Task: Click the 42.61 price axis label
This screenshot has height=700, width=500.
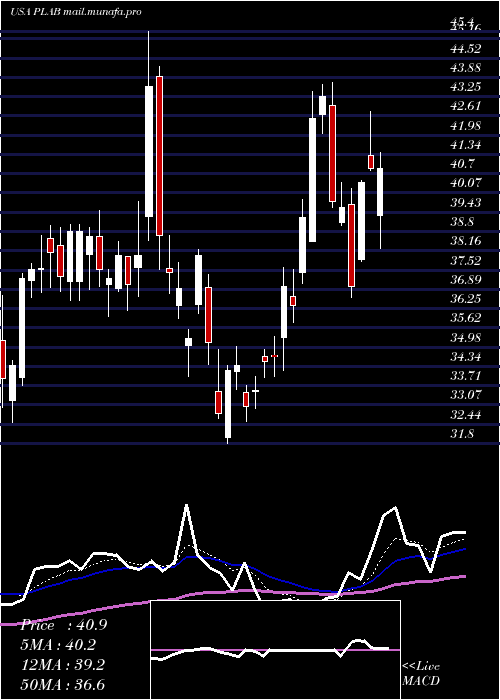Action: point(466,106)
